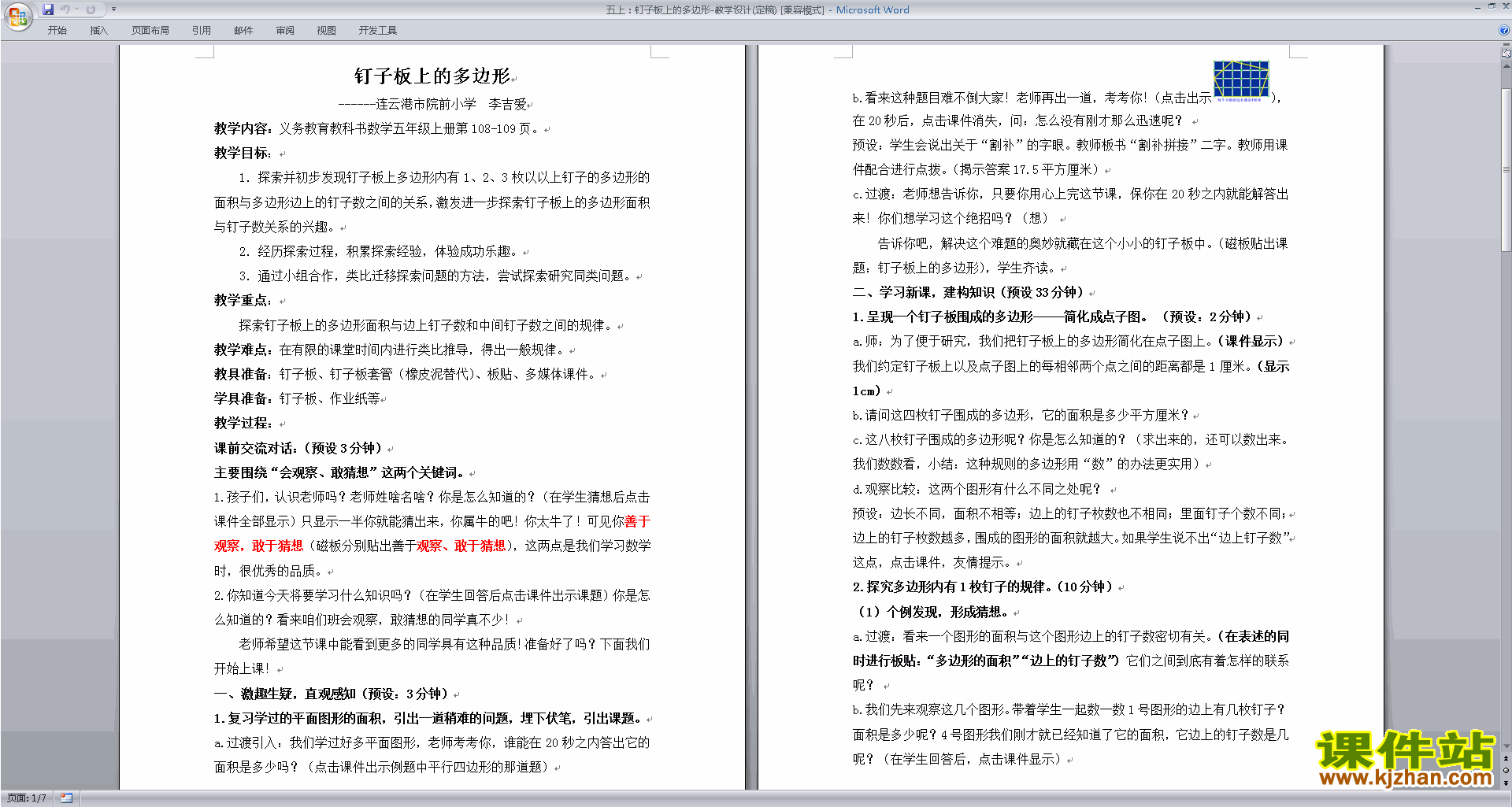The height and width of the screenshot is (807, 1512).
Task: Click the Save icon in quick access toolbar
Action: coord(48,9)
